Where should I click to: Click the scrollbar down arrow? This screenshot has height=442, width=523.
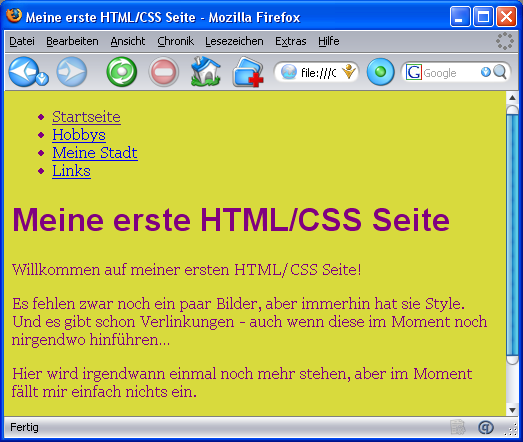(x=512, y=410)
